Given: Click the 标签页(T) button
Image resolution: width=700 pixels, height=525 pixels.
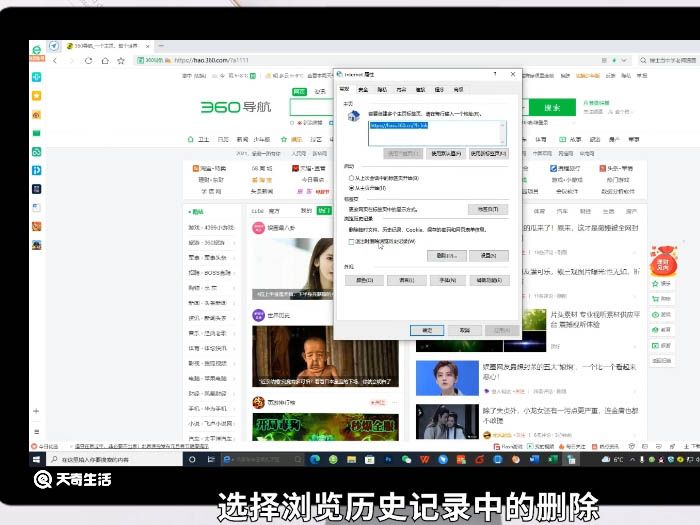Looking at the screenshot, I should [488, 209].
